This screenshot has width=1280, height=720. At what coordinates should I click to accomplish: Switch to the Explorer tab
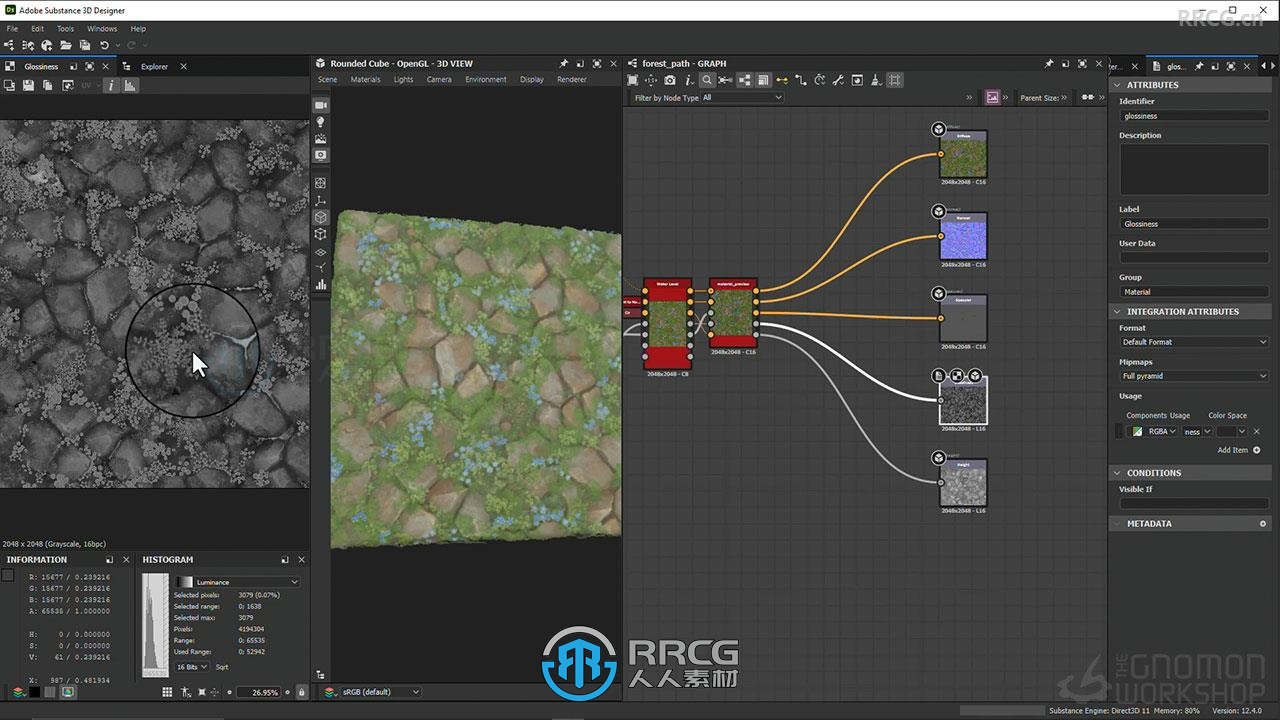point(154,67)
